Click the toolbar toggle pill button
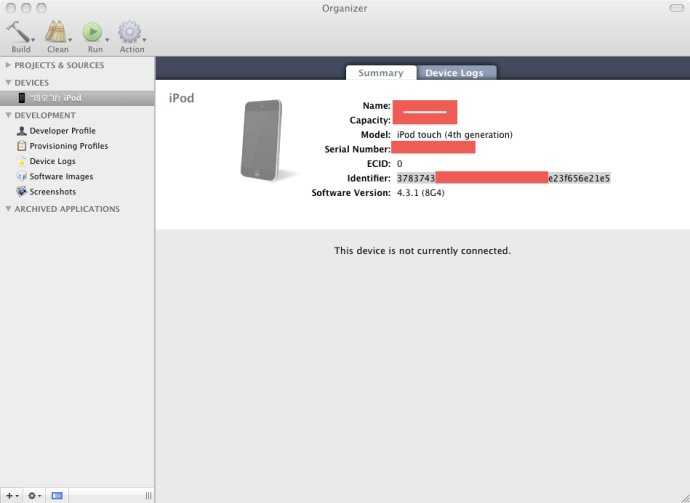This screenshot has height=503, width=690. 676,8
